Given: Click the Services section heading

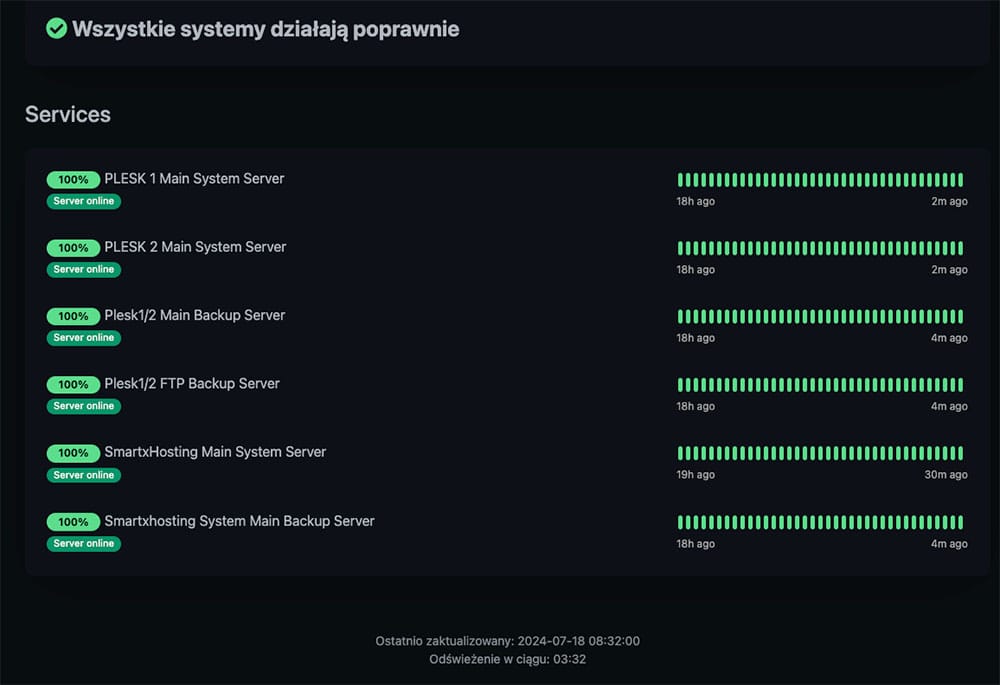Looking at the screenshot, I should (68, 114).
